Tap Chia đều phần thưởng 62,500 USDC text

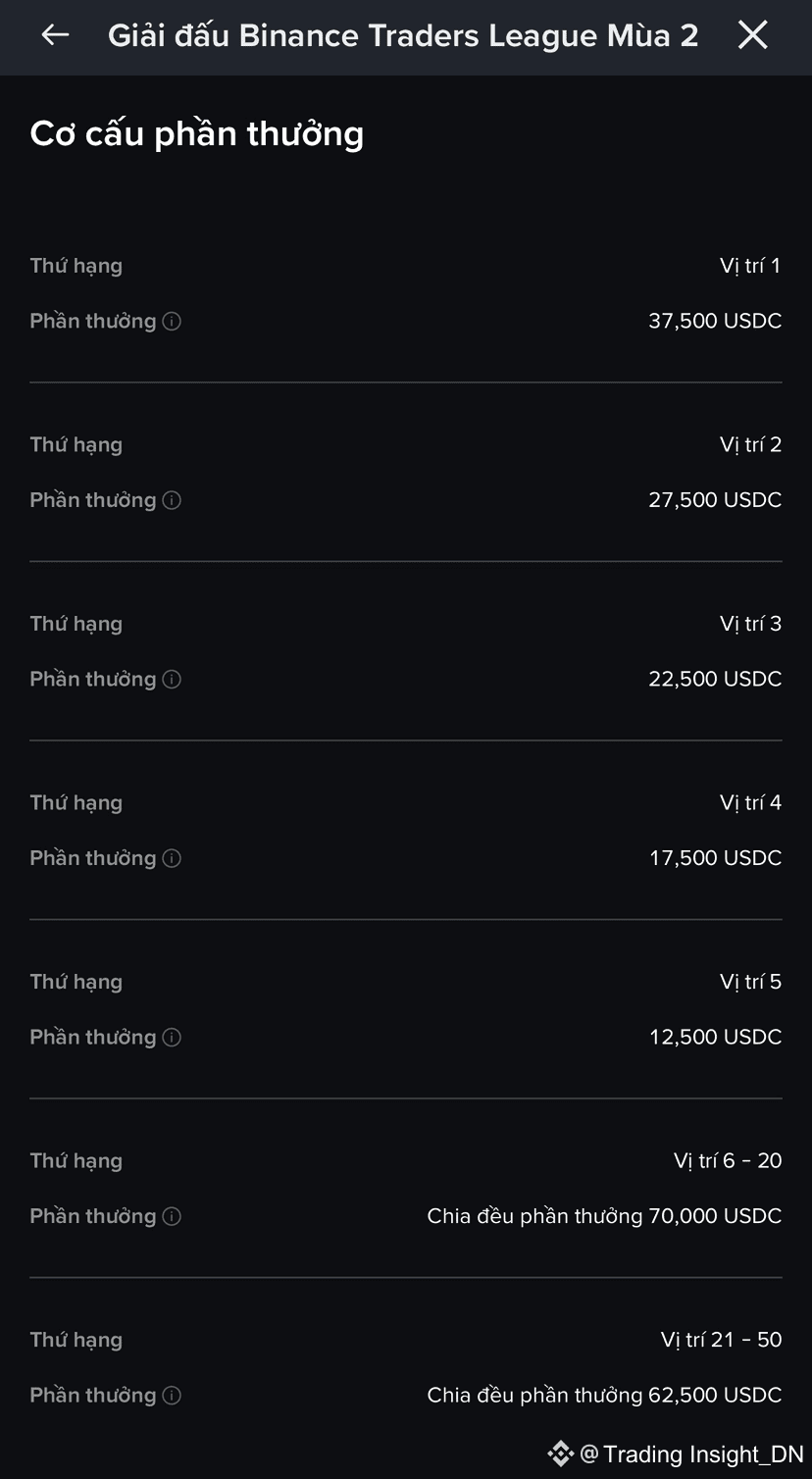point(604,1395)
